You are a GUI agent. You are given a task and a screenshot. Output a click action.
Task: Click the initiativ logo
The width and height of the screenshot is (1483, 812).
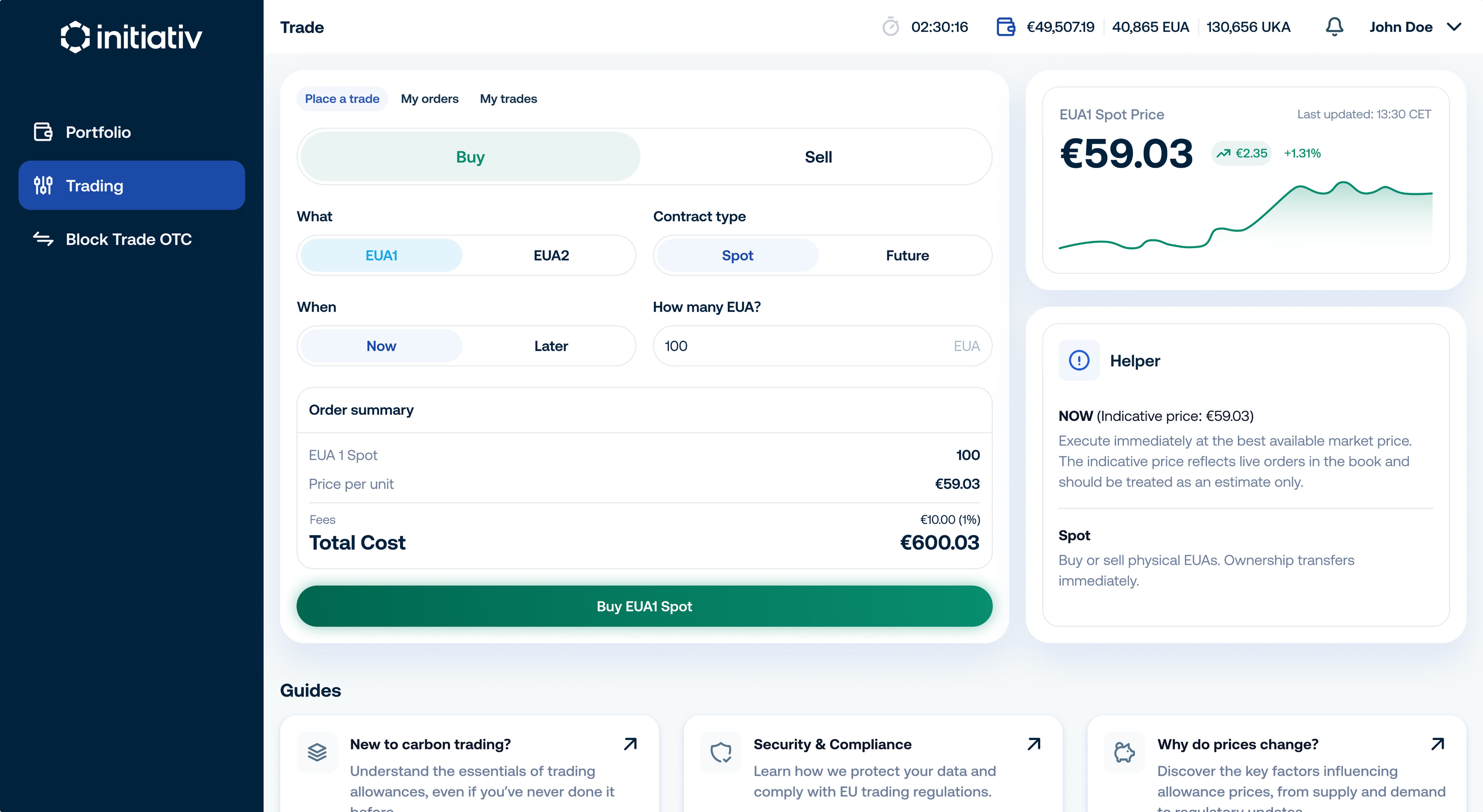(131, 37)
